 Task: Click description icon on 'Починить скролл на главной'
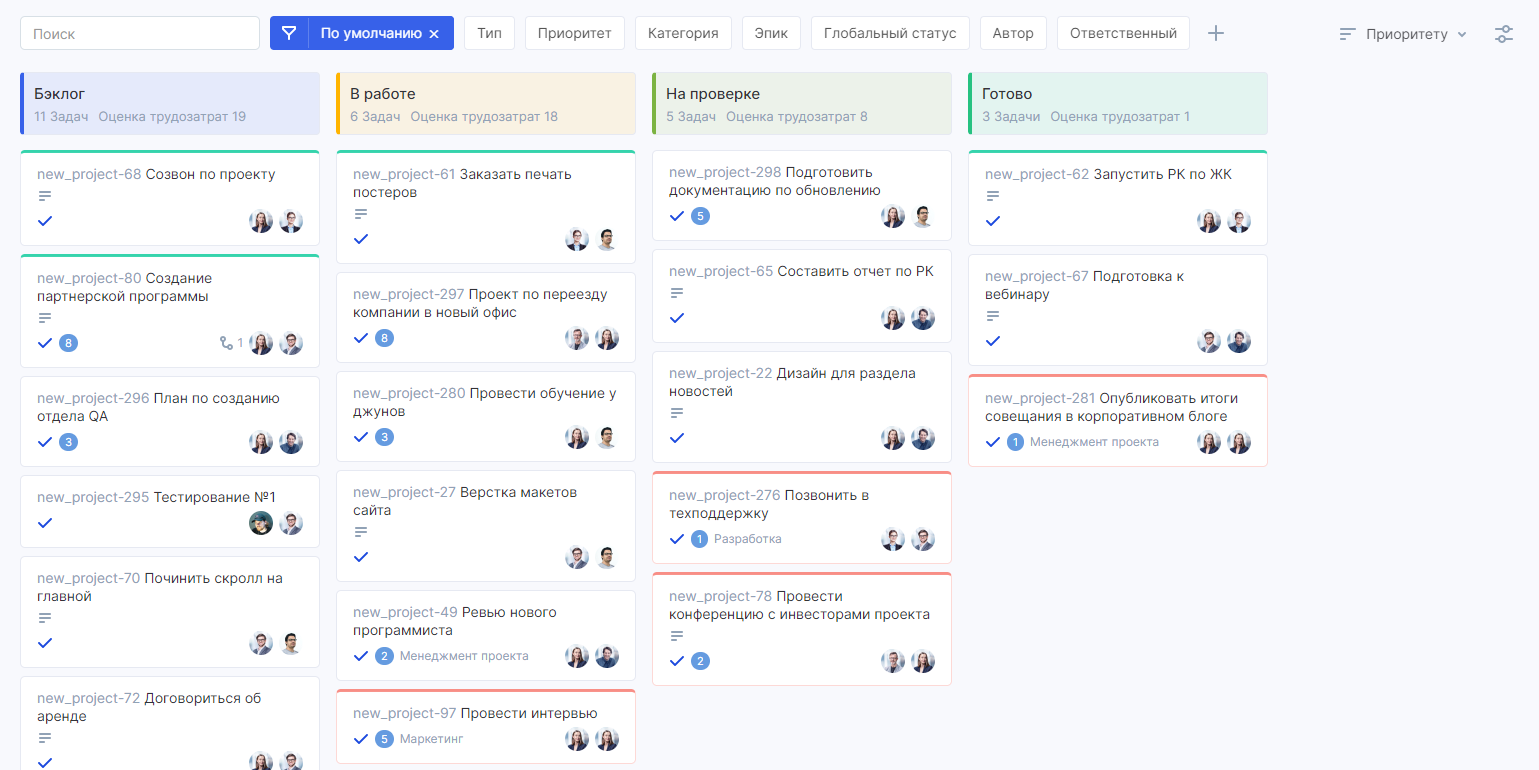(x=44, y=618)
